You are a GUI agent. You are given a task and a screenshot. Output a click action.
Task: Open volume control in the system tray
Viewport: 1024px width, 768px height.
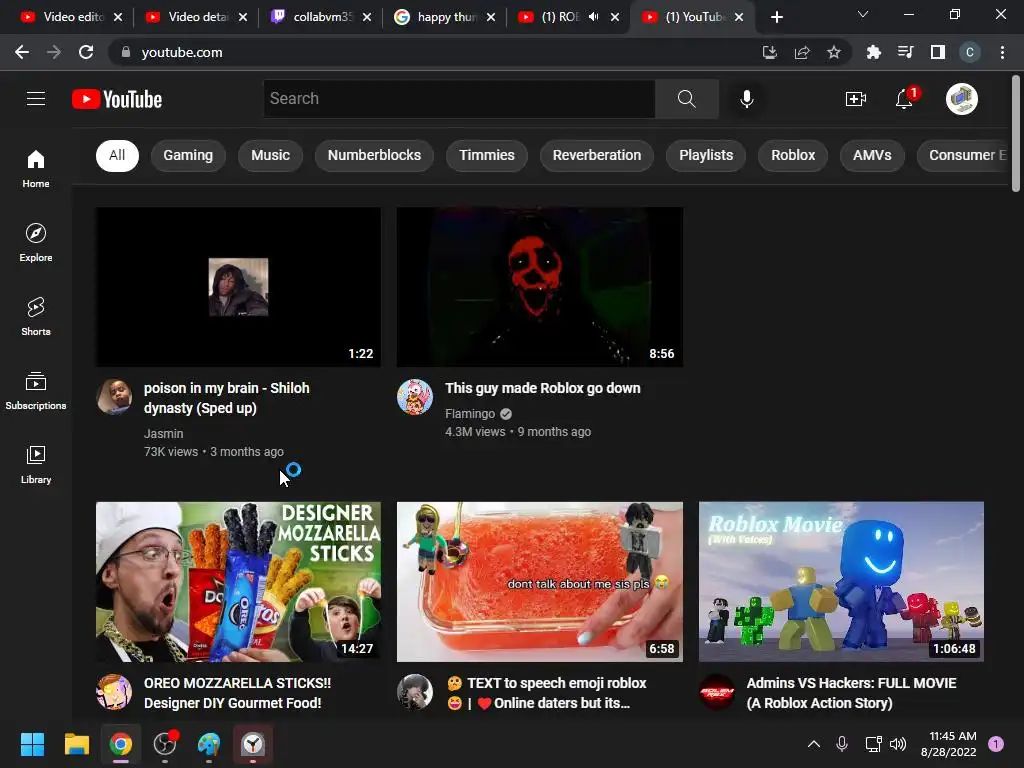pyautogui.click(x=898, y=743)
